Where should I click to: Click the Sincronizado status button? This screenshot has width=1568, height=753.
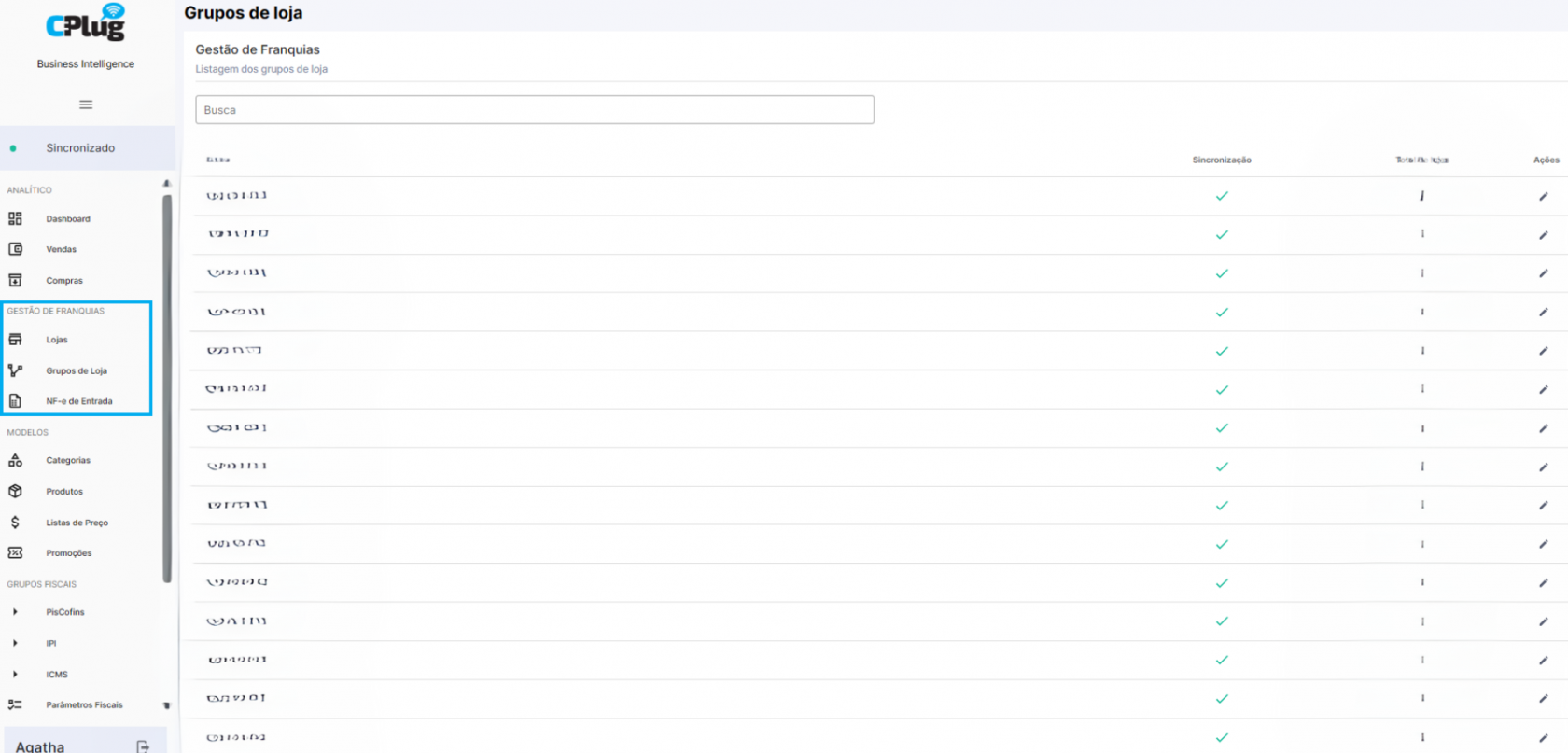(x=88, y=148)
